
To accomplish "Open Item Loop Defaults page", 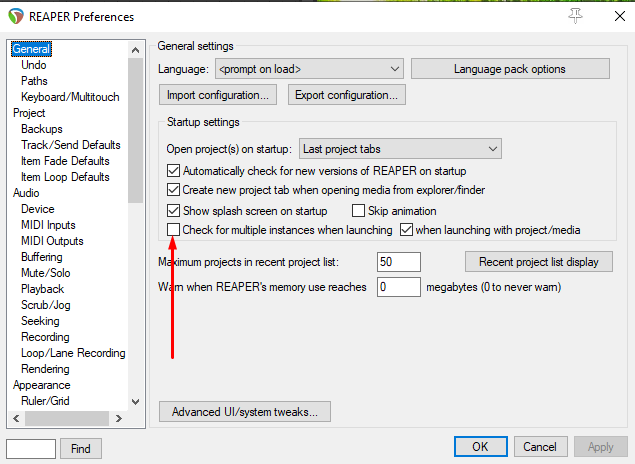I will [x=65, y=177].
